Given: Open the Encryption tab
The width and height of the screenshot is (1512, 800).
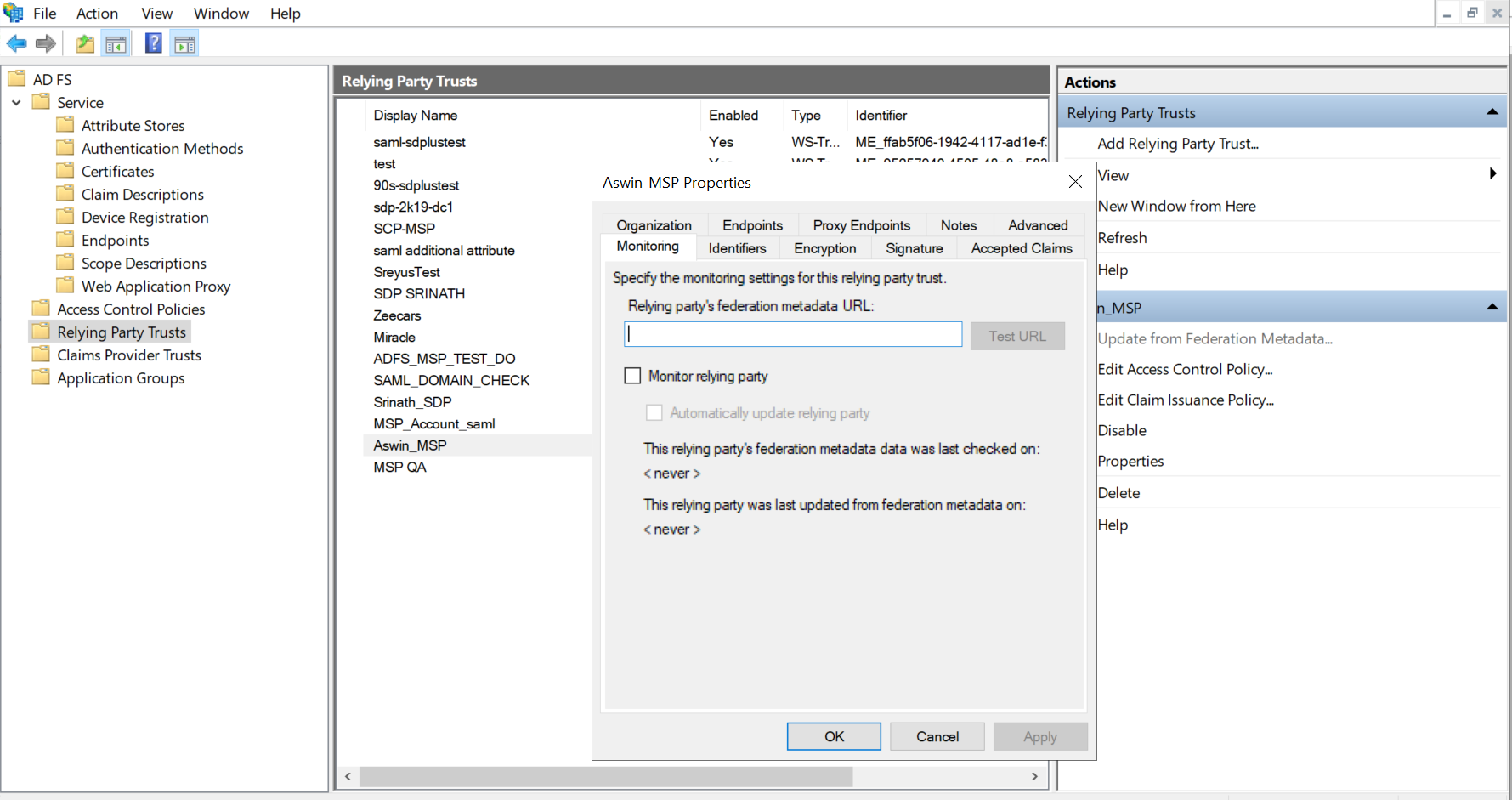Looking at the screenshot, I should pos(824,248).
